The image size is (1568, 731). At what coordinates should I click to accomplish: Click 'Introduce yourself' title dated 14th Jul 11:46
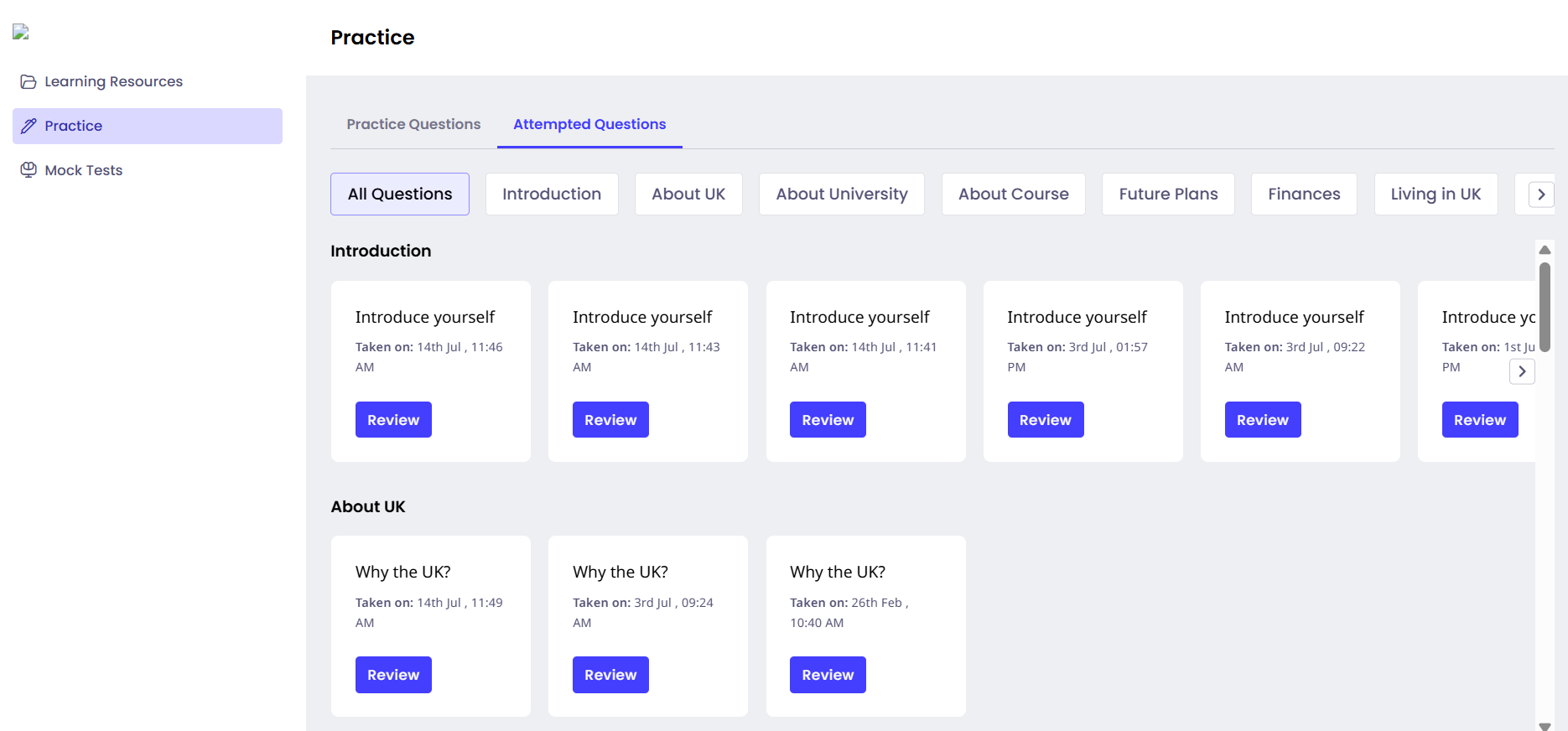(x=425, y=317)
